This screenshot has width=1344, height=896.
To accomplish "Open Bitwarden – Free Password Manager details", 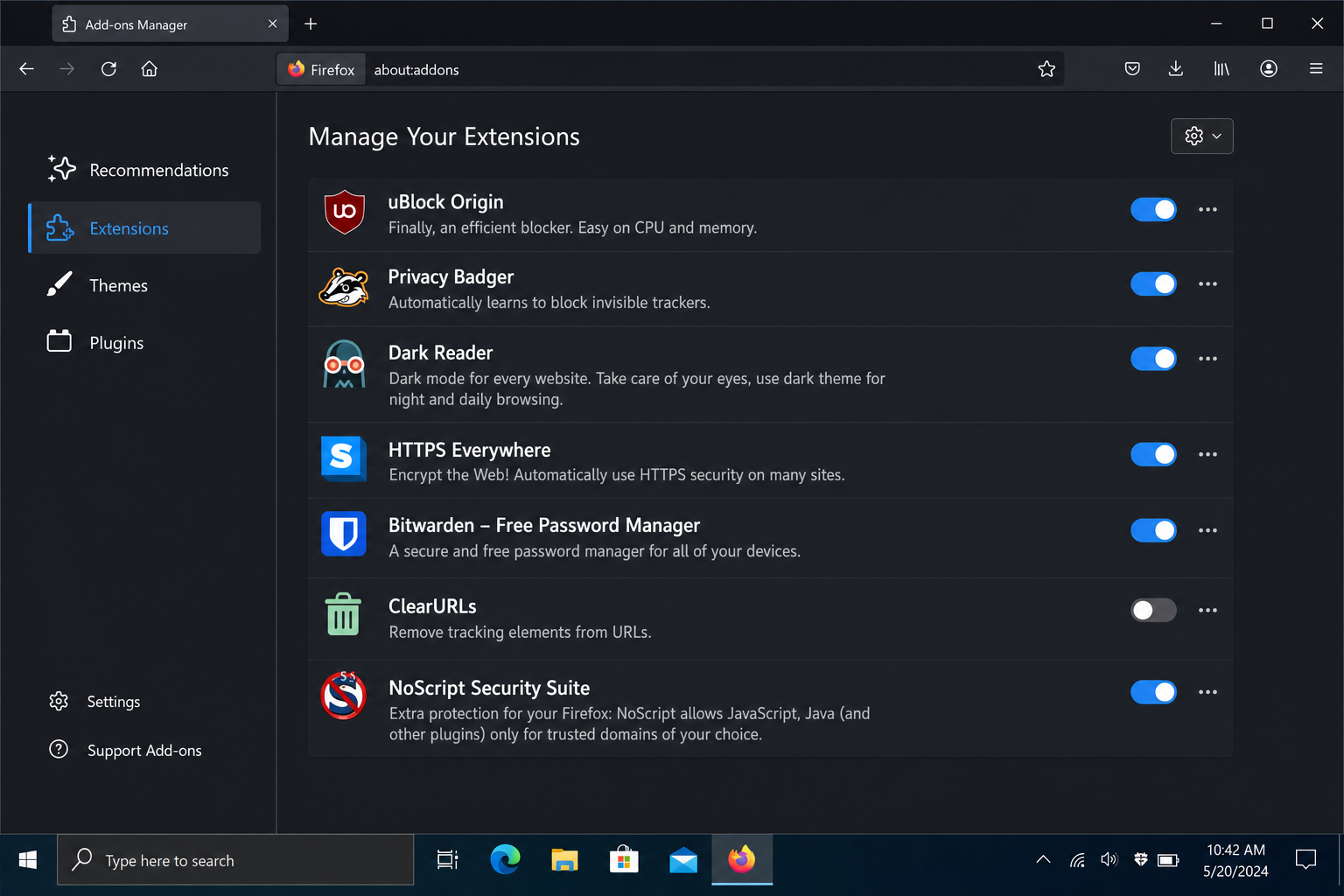I will pos(544,525).
